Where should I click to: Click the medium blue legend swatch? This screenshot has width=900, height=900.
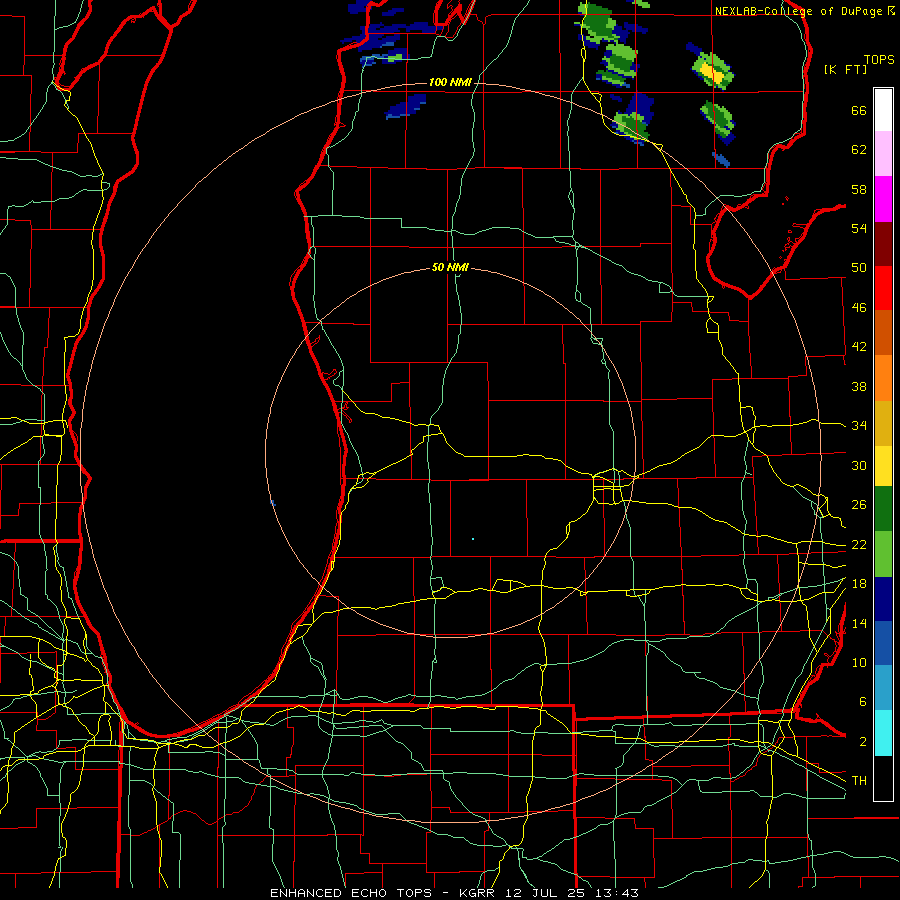pos(883,643)
